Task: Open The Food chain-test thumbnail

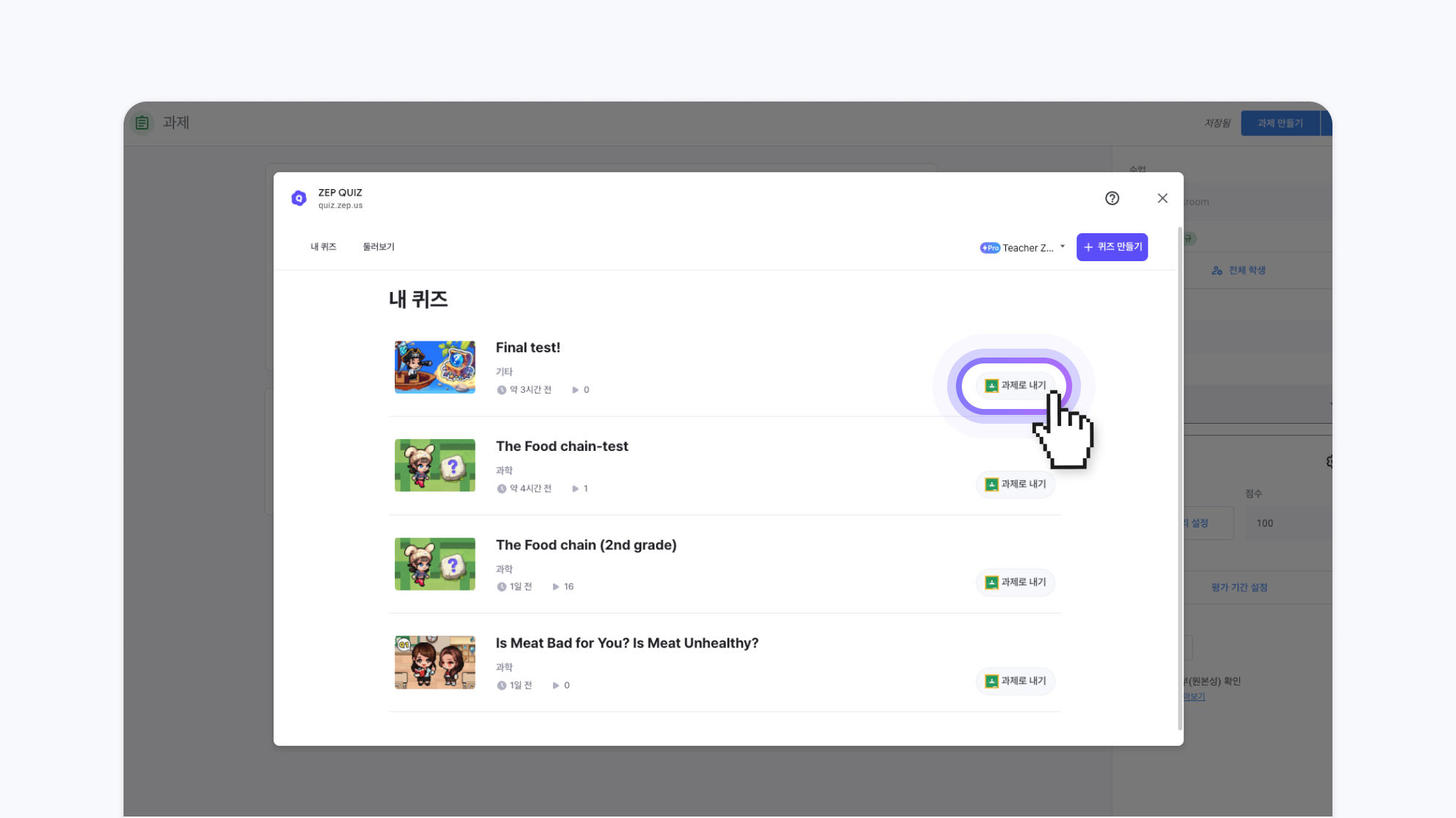Action: (435, 466)
